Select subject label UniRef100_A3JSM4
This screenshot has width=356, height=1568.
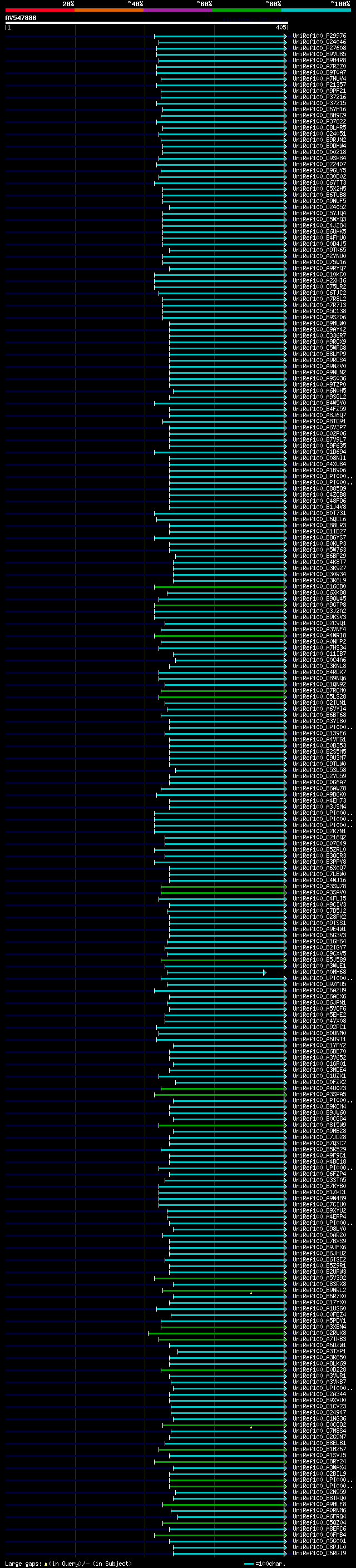tap(319, 807)
